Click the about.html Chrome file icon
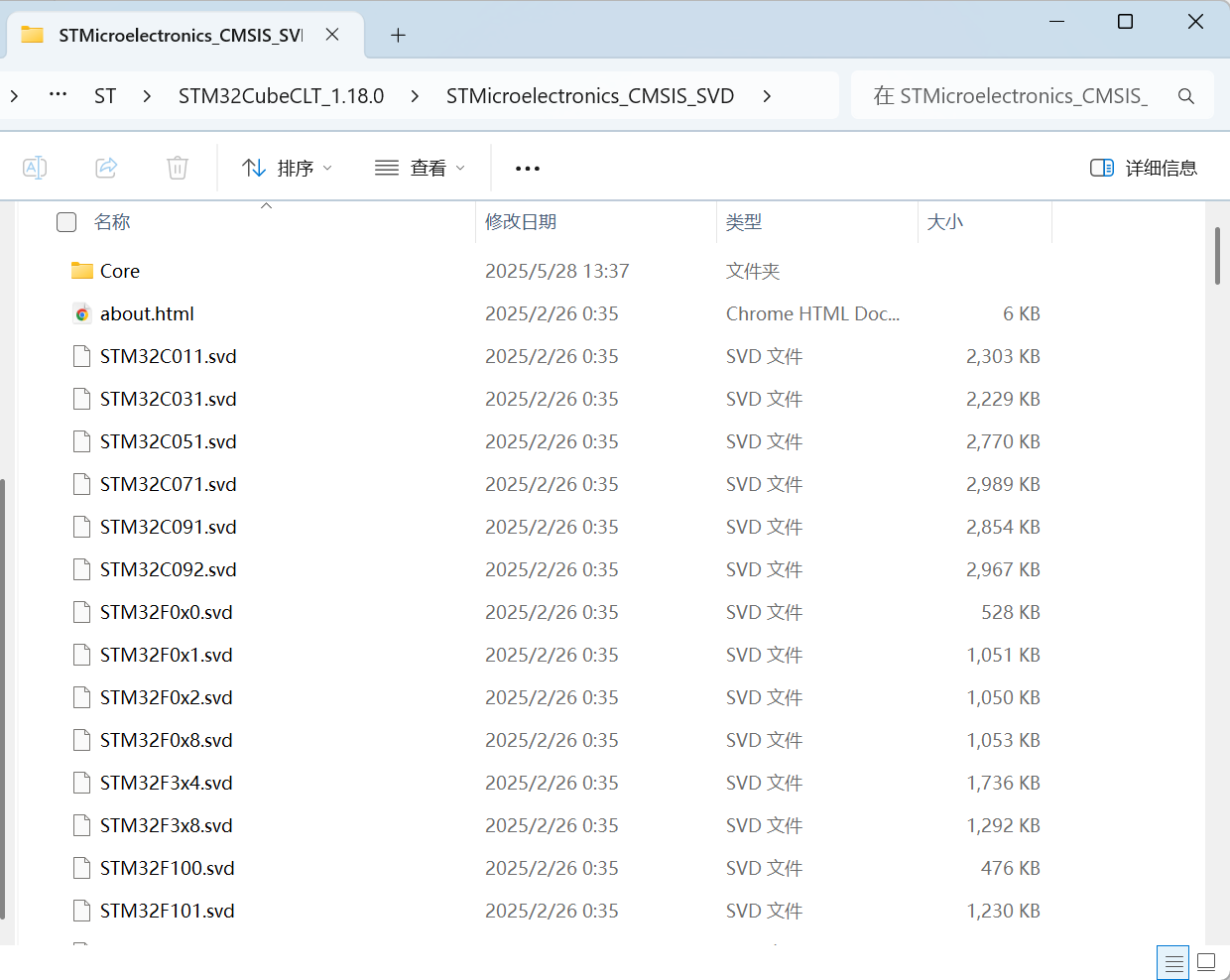The height and width of the screenshot is (980, 1230). tap(82, 313)
